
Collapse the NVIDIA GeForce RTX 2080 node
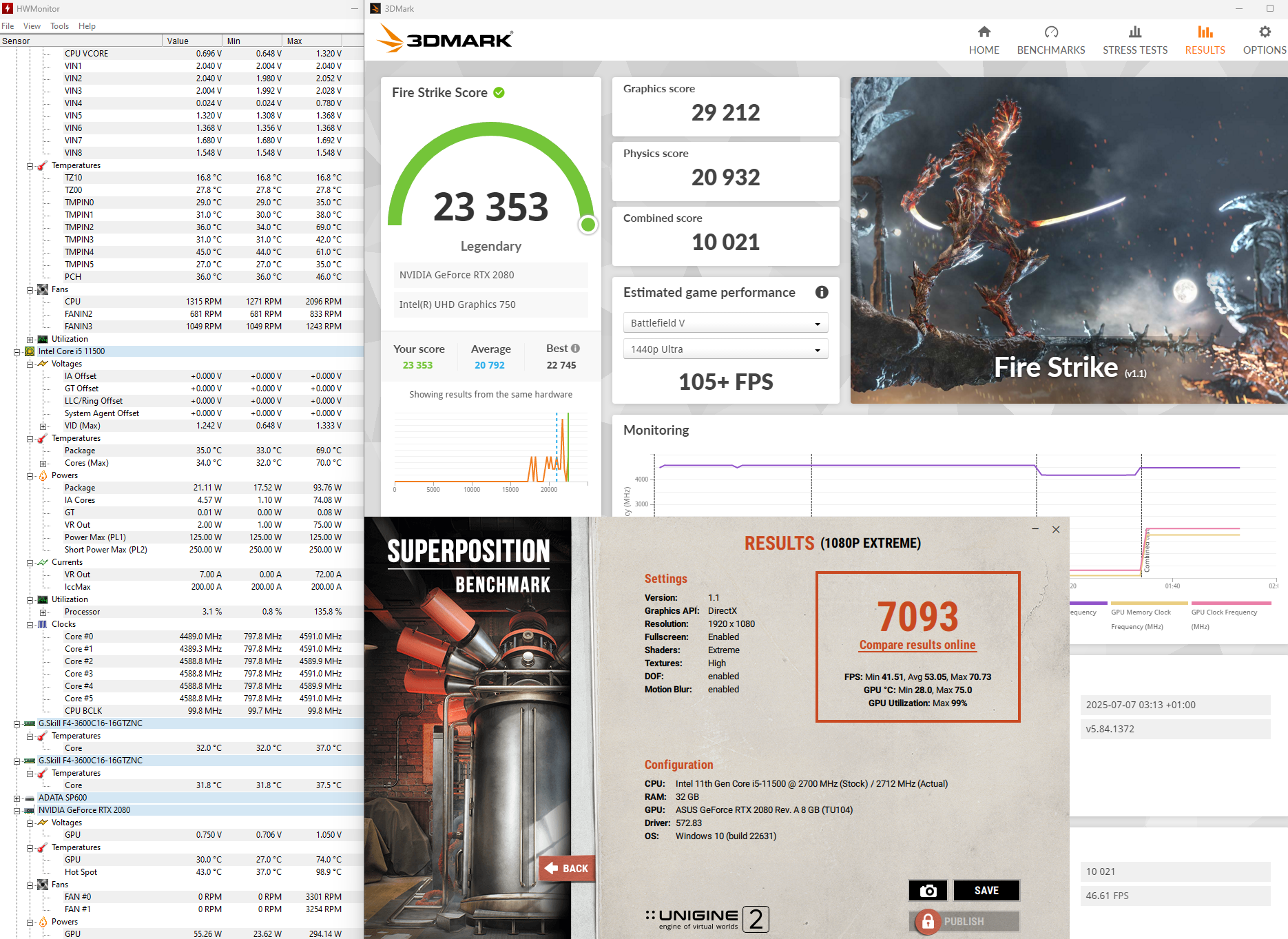(17, 810)
